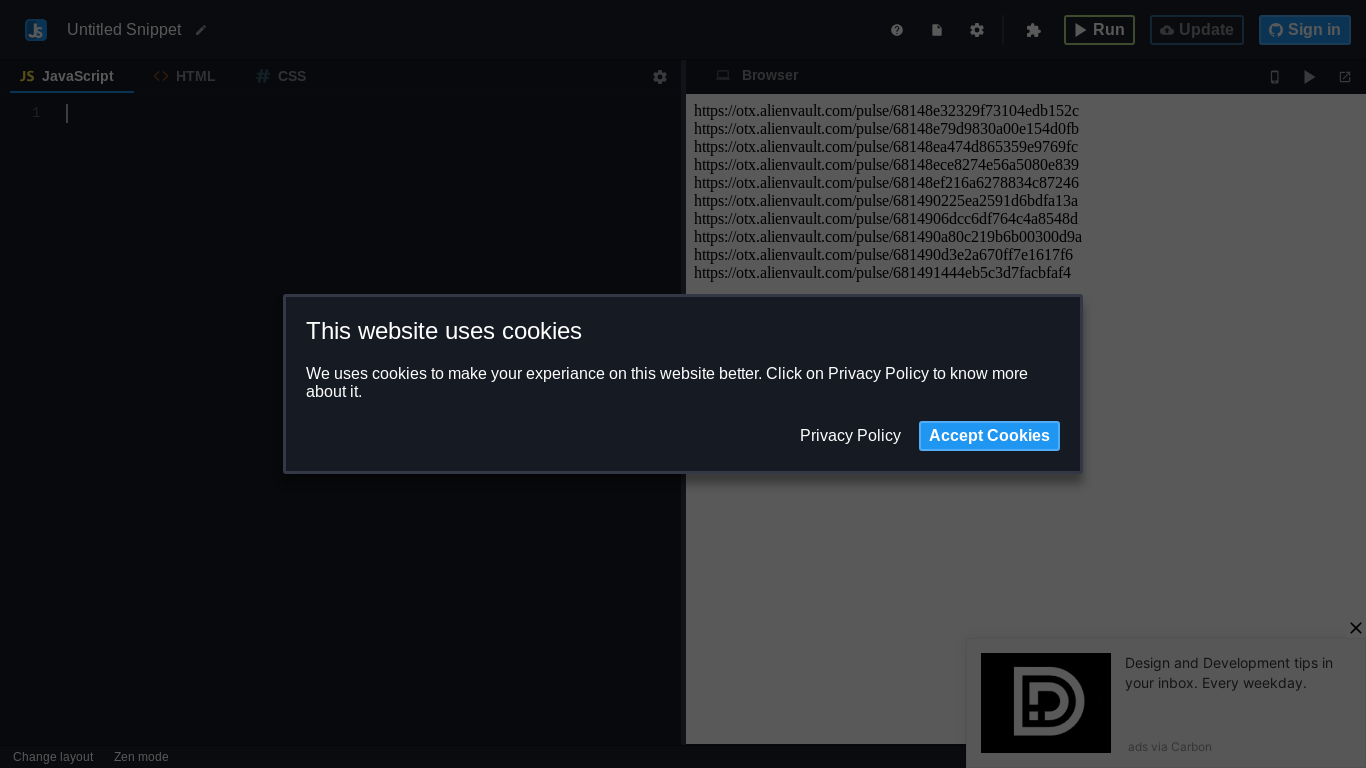The image size is (1366, 768).
Task: Open the Privacy Policy link
Action: tap(850, 436)
